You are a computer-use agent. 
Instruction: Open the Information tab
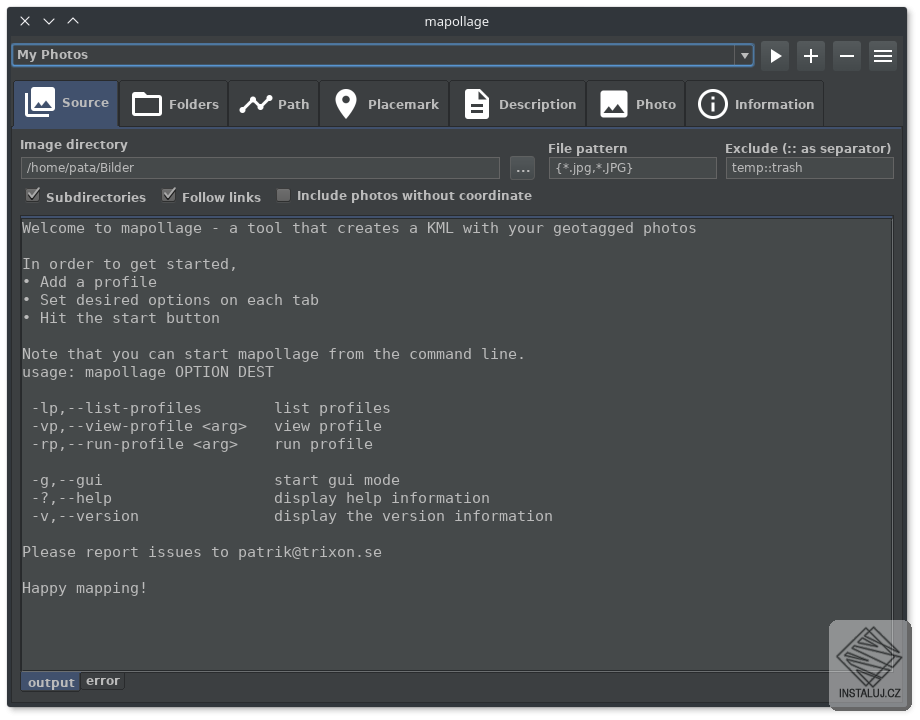[755, 104]
